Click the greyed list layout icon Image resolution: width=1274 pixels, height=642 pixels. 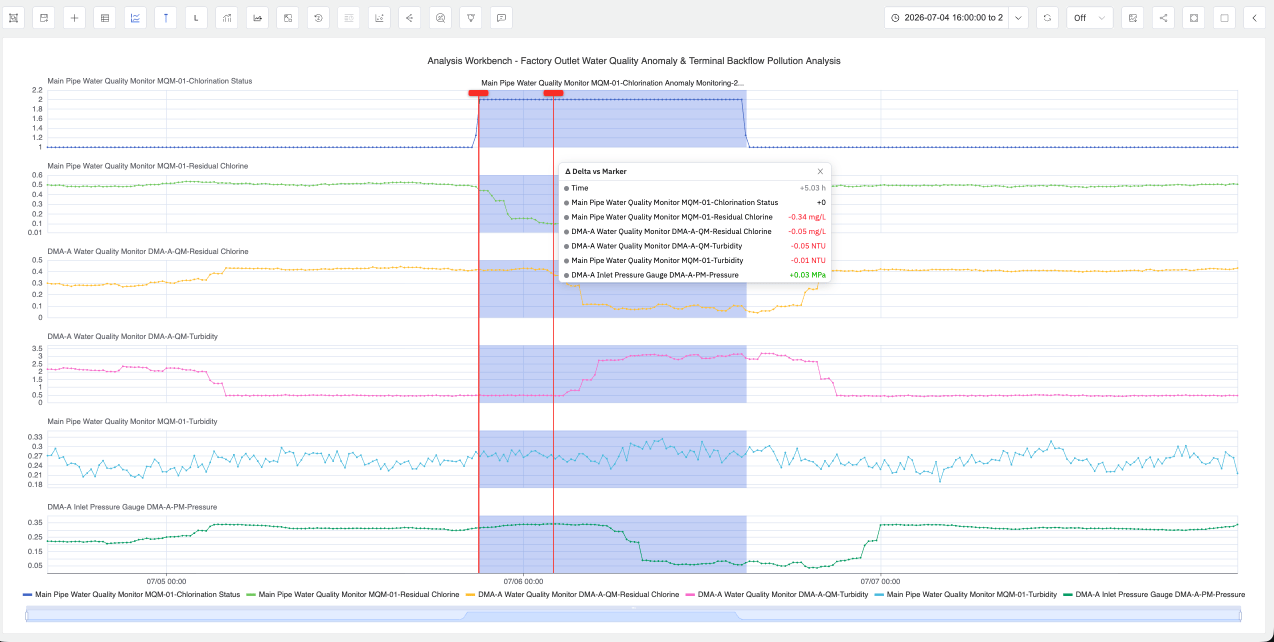click(349, 18)
